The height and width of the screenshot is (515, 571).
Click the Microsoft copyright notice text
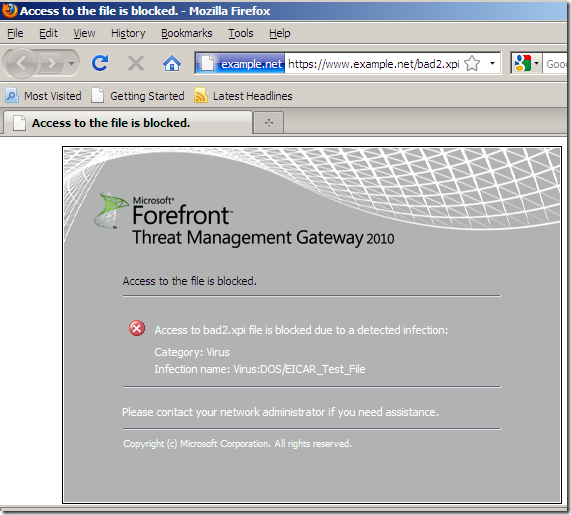237,444
